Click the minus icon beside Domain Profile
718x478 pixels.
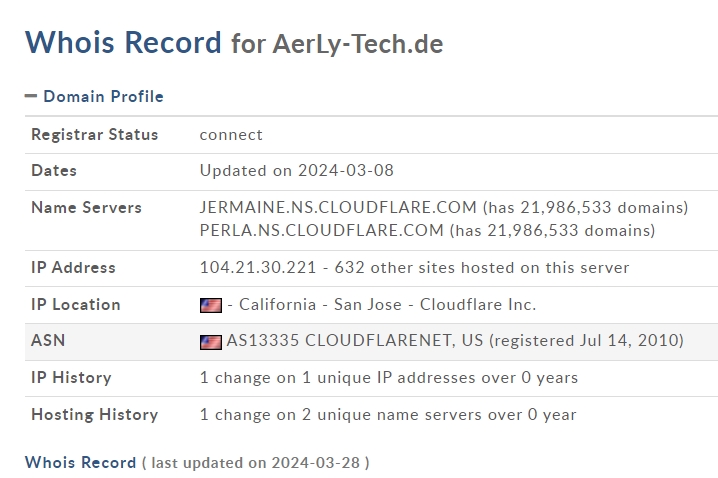31,96
